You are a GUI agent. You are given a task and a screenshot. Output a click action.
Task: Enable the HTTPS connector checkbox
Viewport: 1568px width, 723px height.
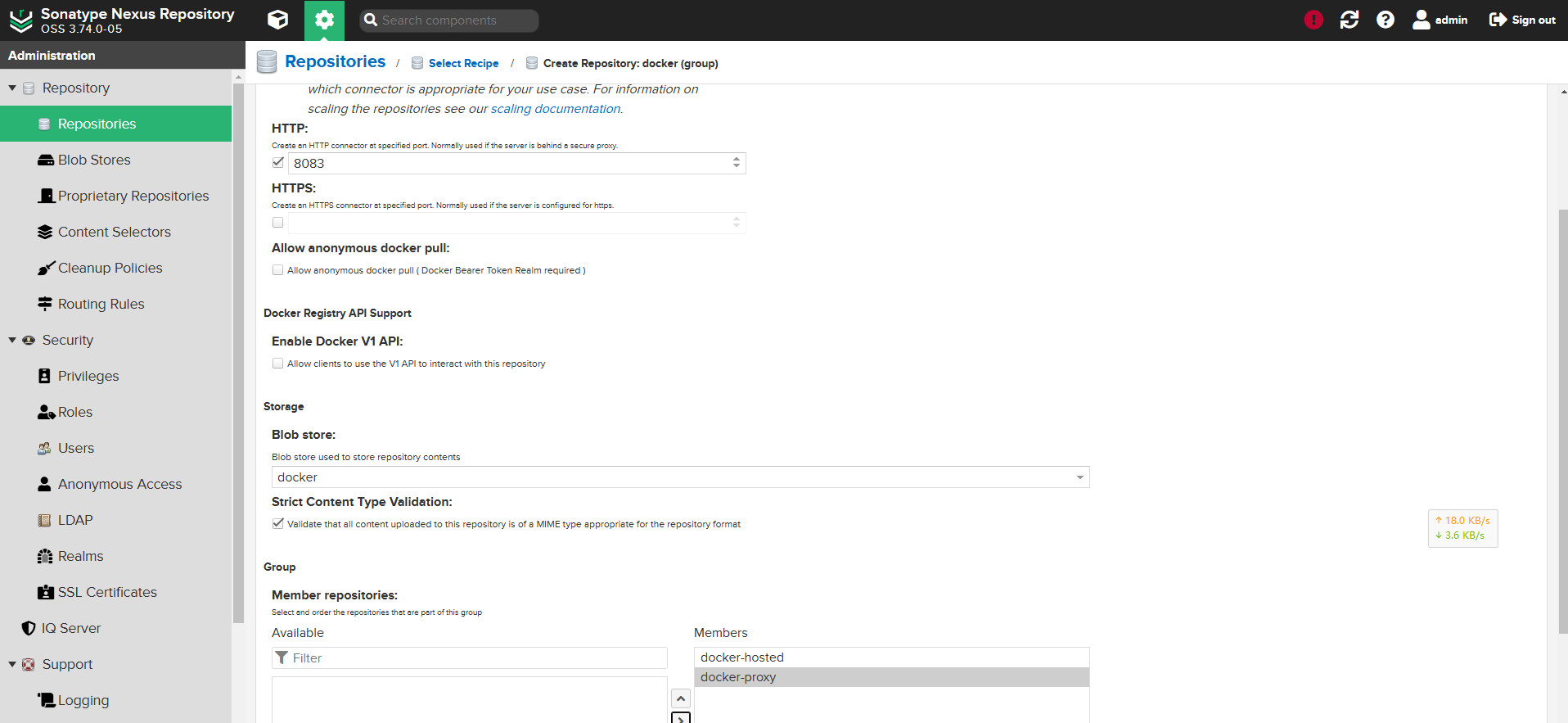pyautogui.click(x=278, y=222)
